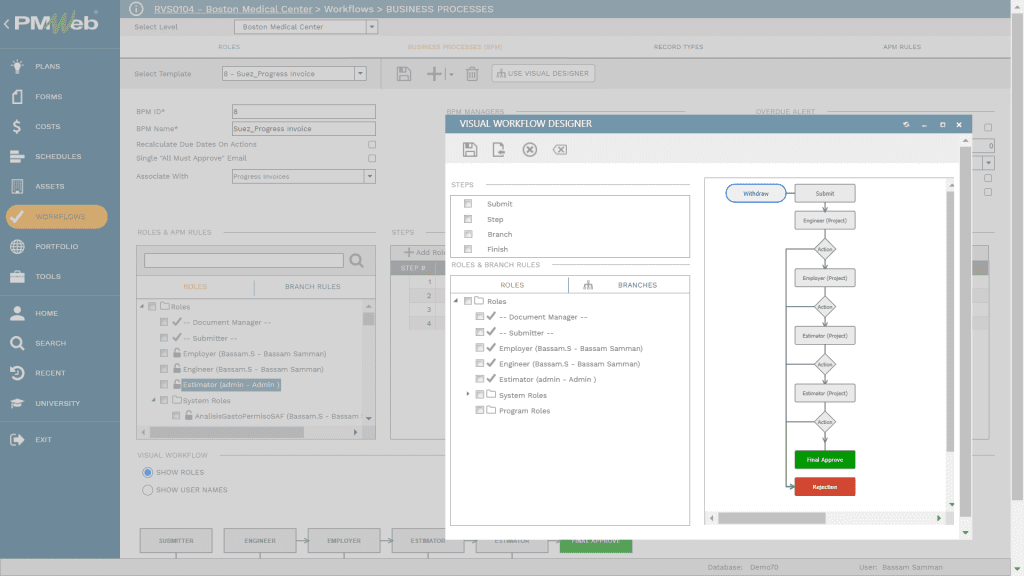Click the Rejection red node
Image resolution: width=1024 pixels, height=576 pixels.
point(825,487)
